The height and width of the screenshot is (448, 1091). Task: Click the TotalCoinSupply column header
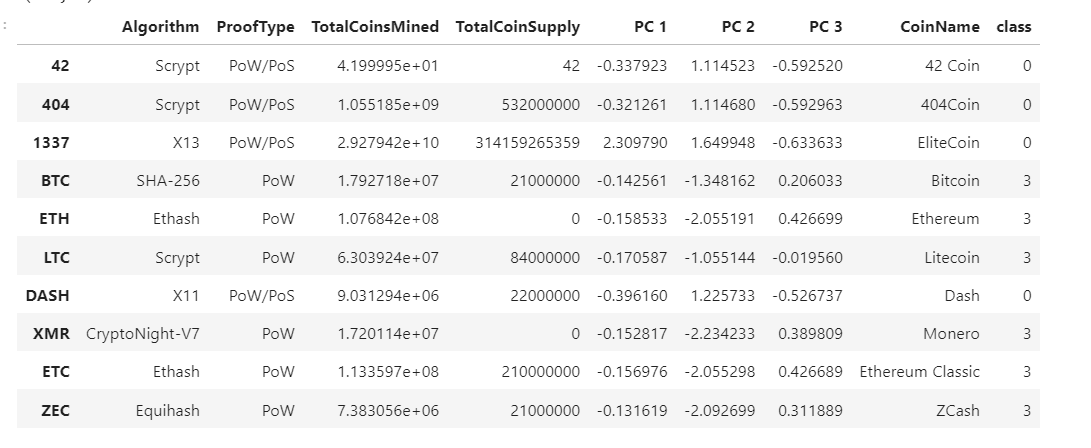click(x=518, y=27)
